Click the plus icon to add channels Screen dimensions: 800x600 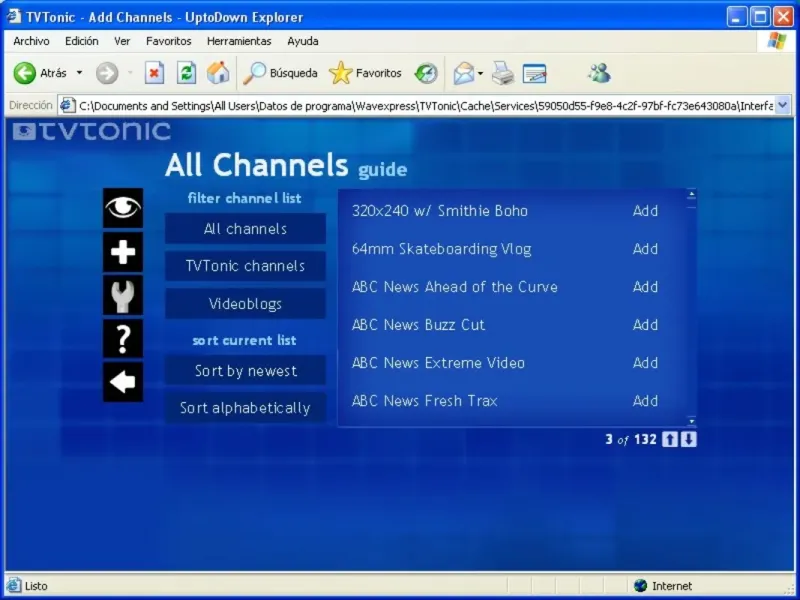point(123,252)
